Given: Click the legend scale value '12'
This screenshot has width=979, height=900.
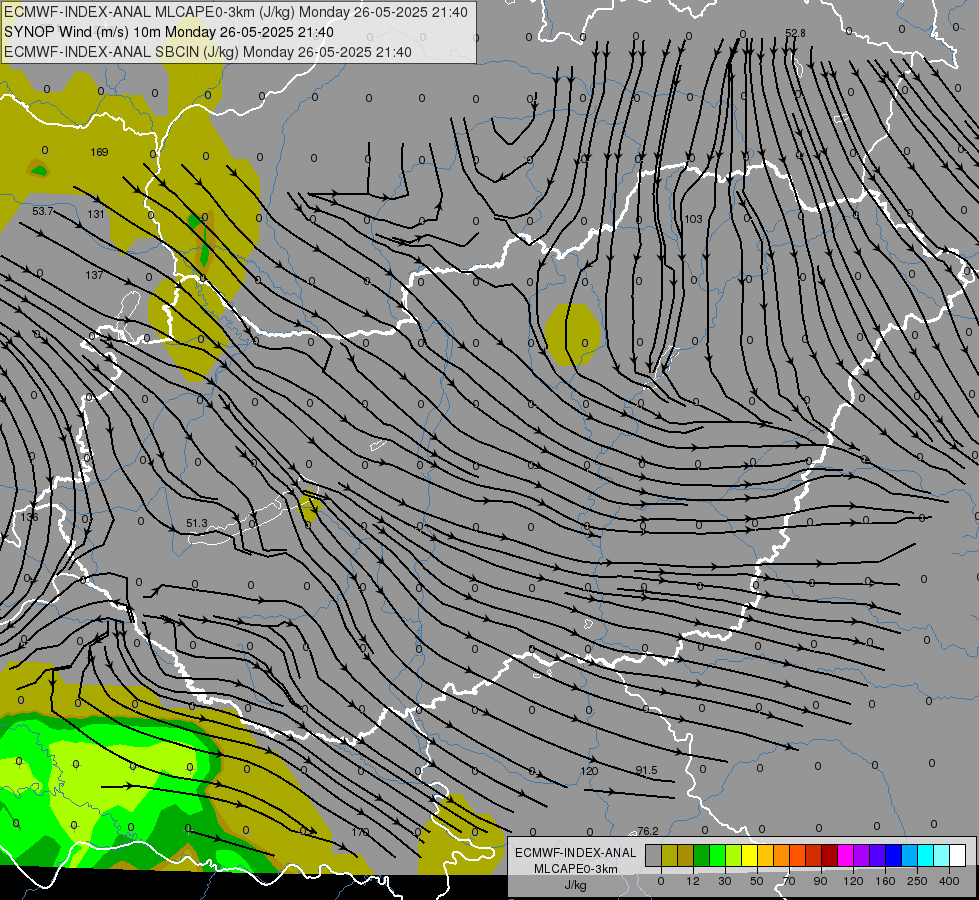Looking at the screenshot, I should tap(693, 881).
